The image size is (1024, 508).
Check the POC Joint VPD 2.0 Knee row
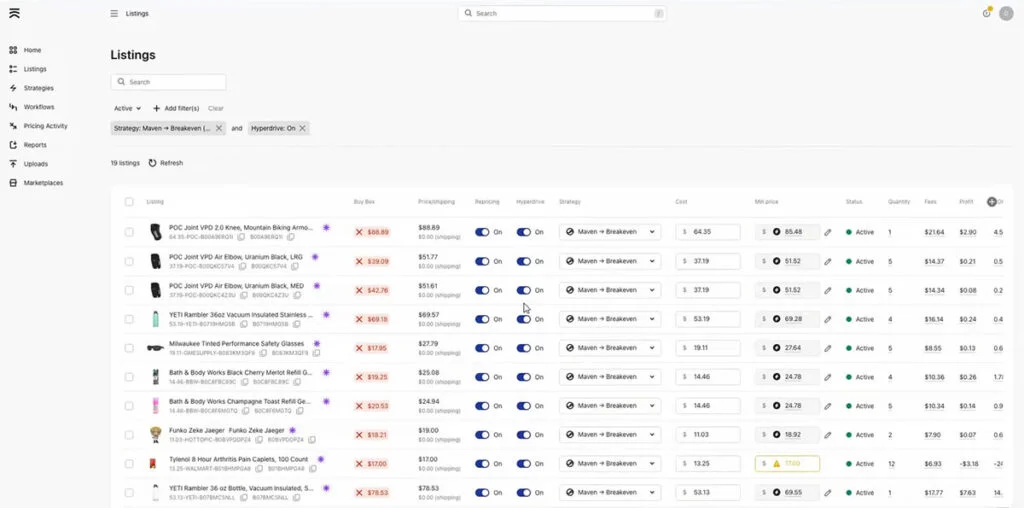click(129, 232)
